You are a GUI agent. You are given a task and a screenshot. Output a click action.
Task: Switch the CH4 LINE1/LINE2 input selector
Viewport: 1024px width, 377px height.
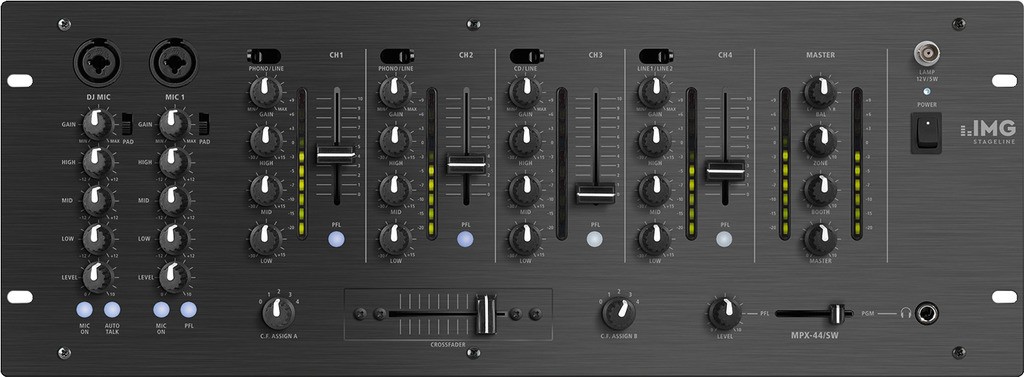(x=656, y=56)
